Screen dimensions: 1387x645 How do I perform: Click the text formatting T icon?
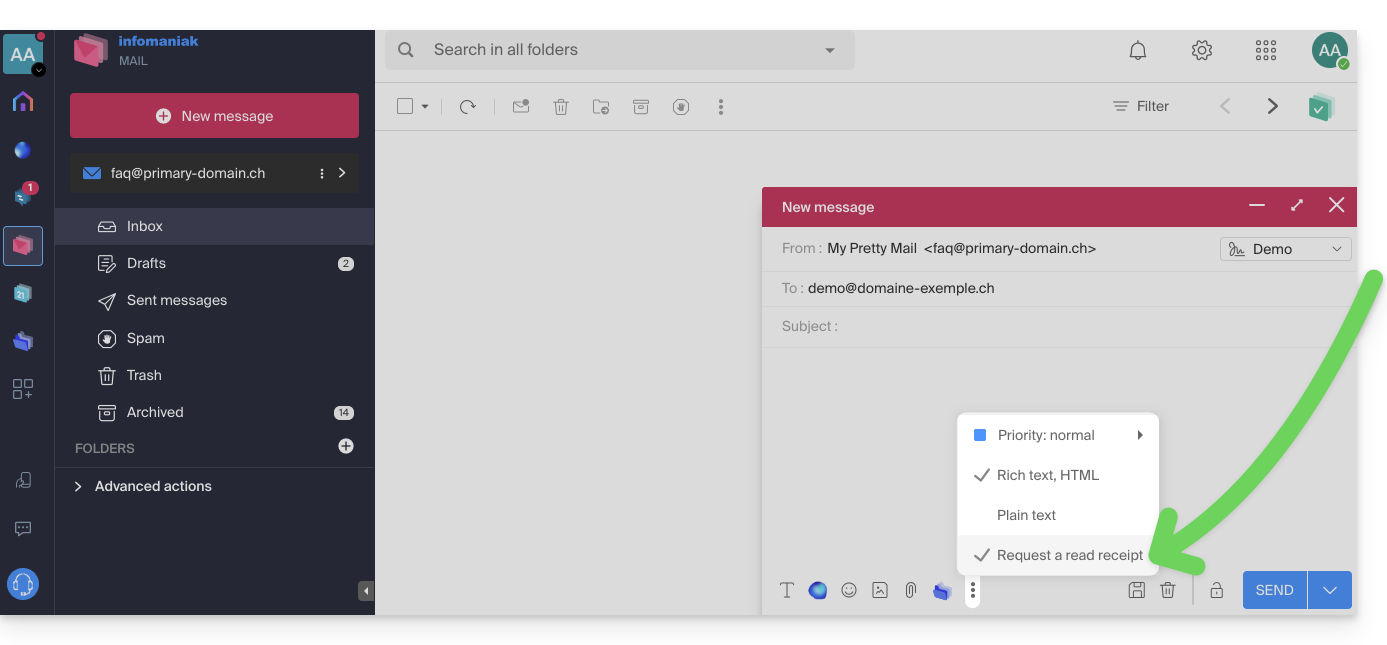click(787, 590)
